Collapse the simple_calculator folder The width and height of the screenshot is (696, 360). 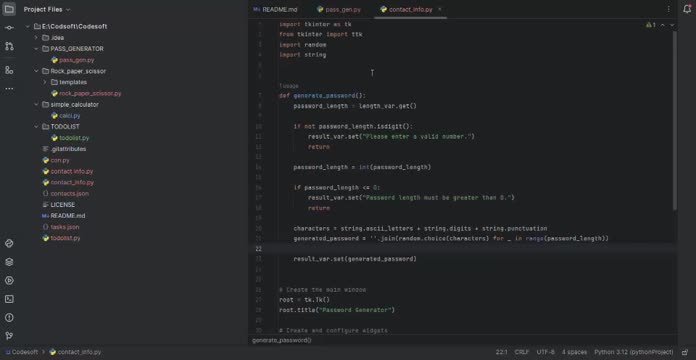(36, 105)
